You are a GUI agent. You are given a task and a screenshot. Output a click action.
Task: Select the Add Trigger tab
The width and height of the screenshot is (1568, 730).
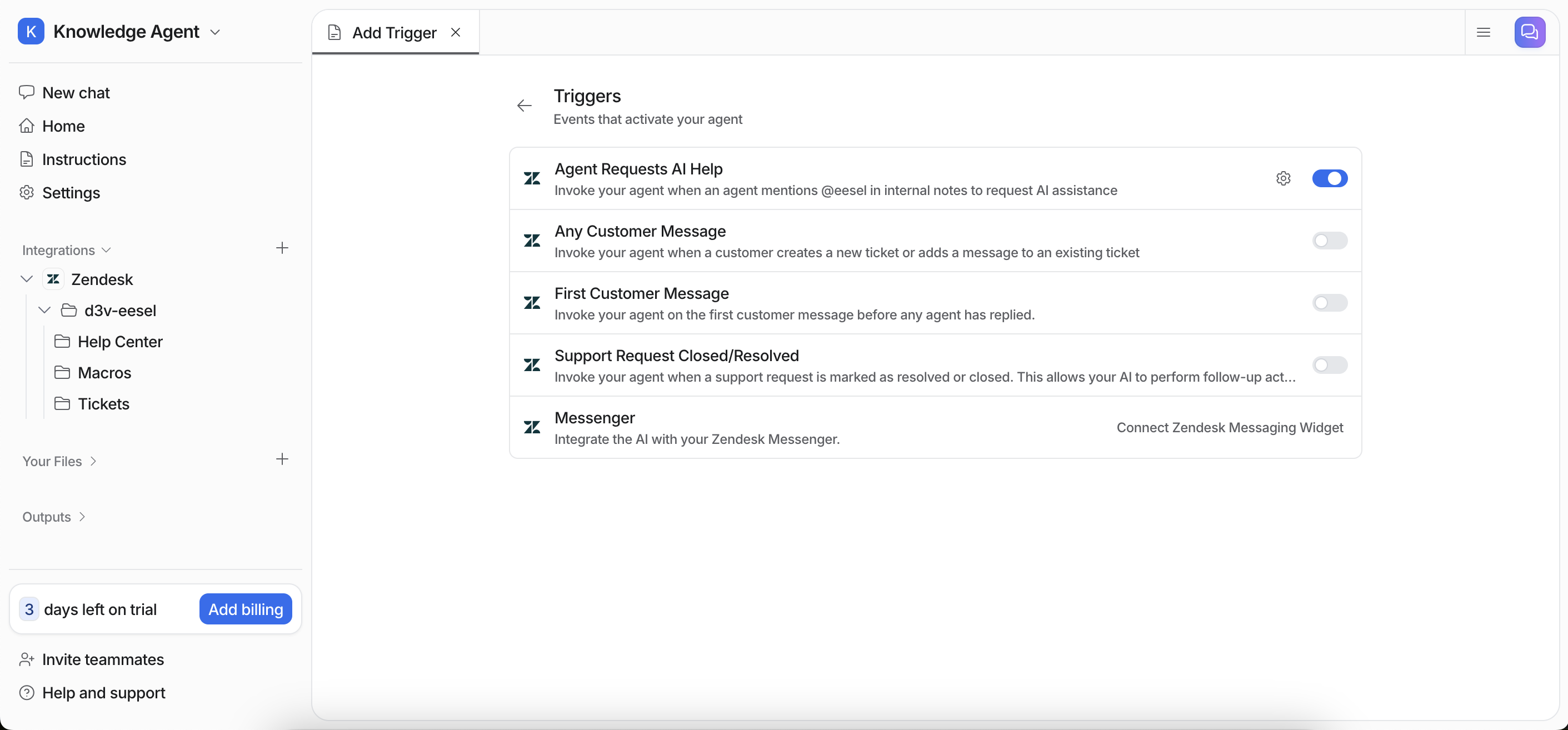pos(393,32)
